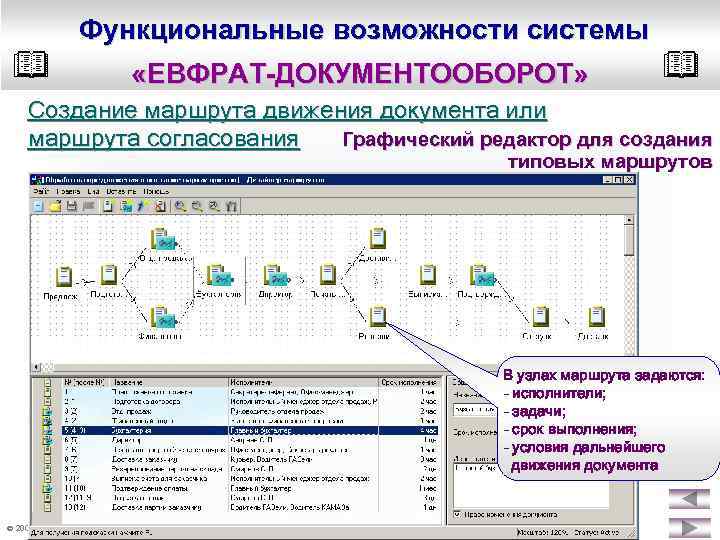Go to previous slide with back arrow
This screenshot has width=720, height=540.
click(689, 499)
